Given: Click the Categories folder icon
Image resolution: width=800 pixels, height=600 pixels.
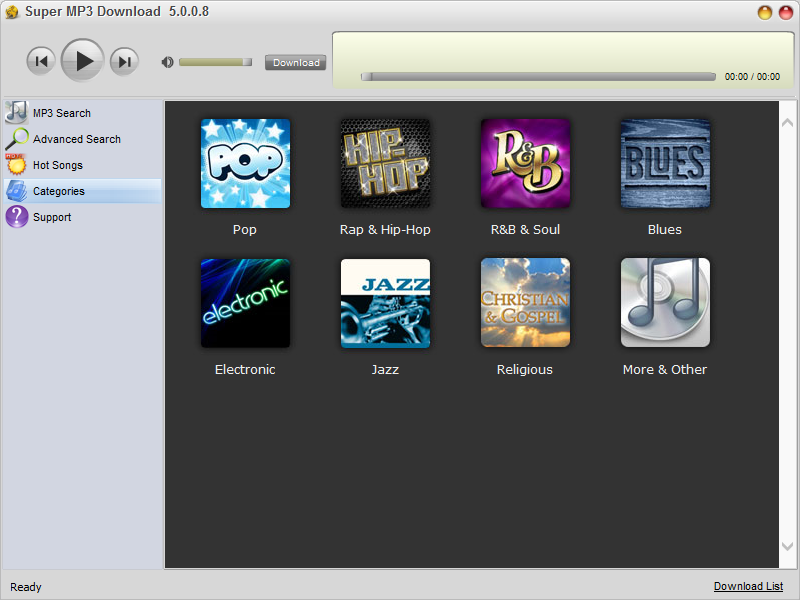Looking at the screenshot, I should 16,191.
